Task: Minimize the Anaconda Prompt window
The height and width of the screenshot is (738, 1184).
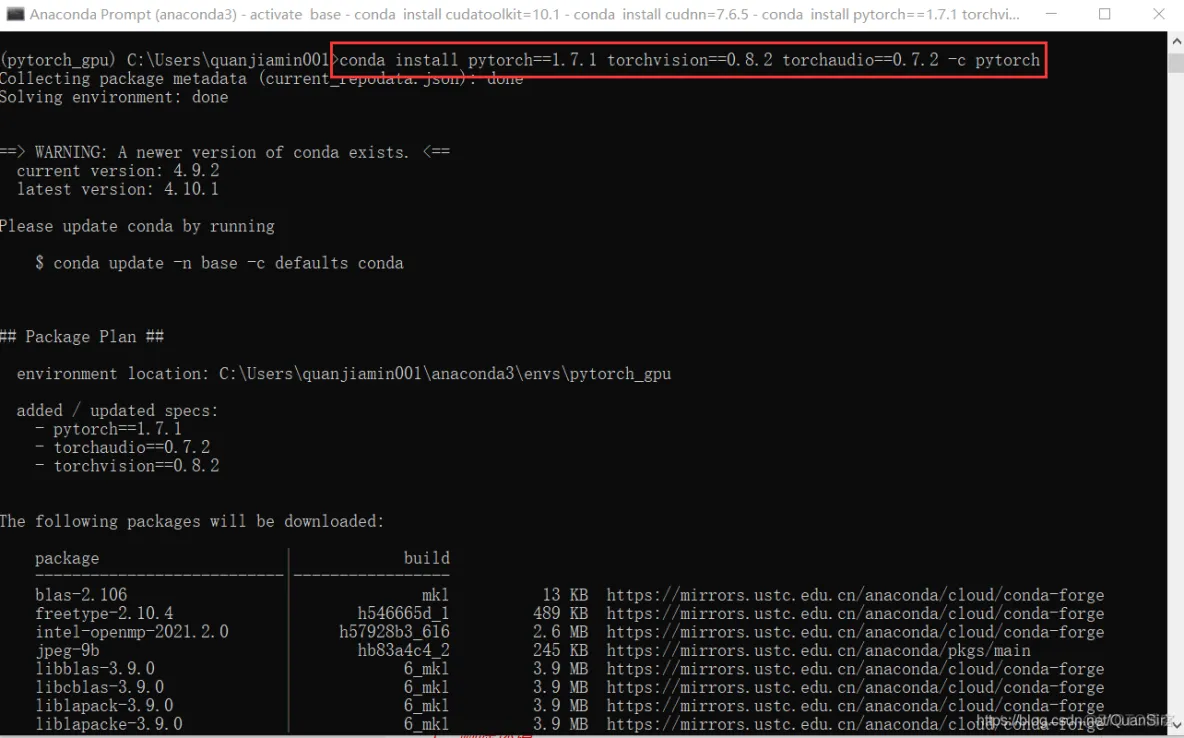Action: [x=1050, y=14]
